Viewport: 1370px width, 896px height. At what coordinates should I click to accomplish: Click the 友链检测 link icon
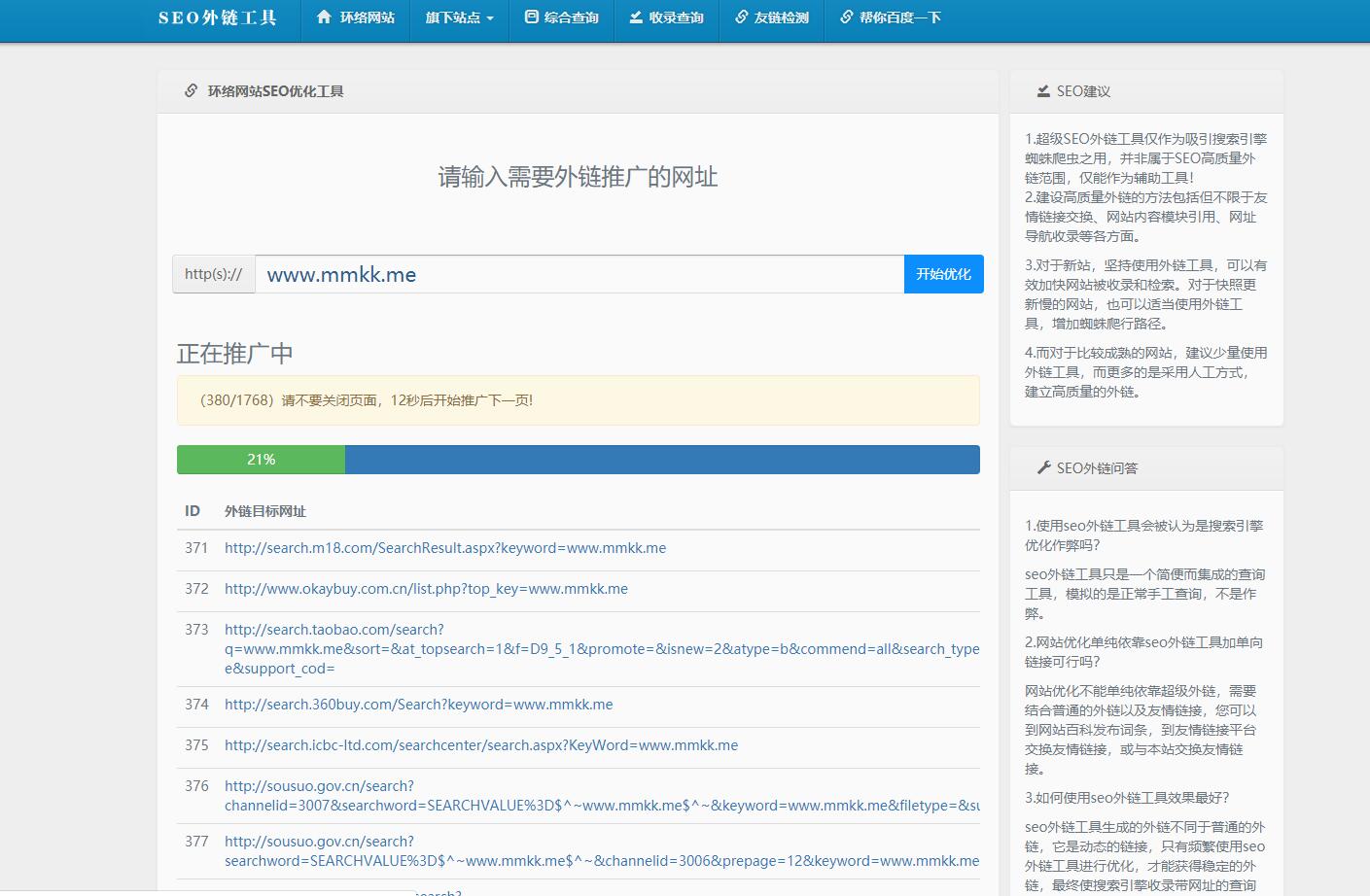click(742, 17)
